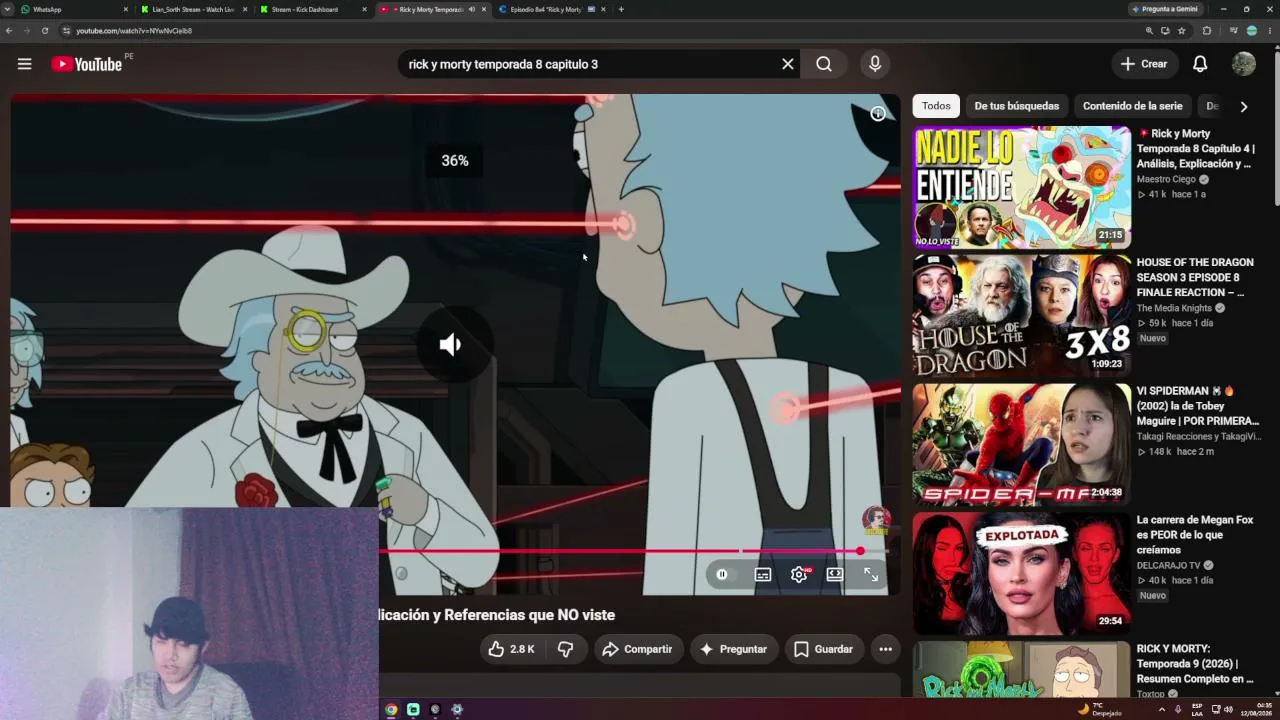Toggle subtitles in the player

(x=762, y=574)
